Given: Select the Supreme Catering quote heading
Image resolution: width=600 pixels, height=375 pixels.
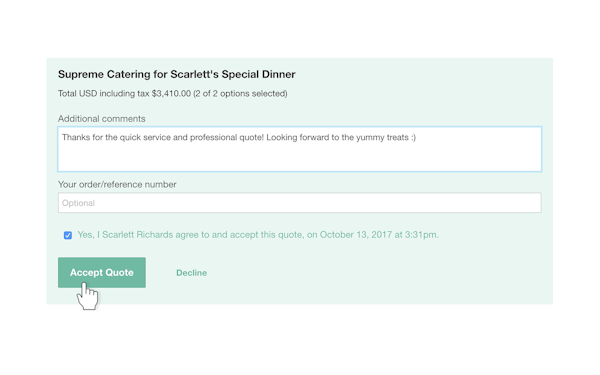Looking at the screenshot, I should (176, 74).
